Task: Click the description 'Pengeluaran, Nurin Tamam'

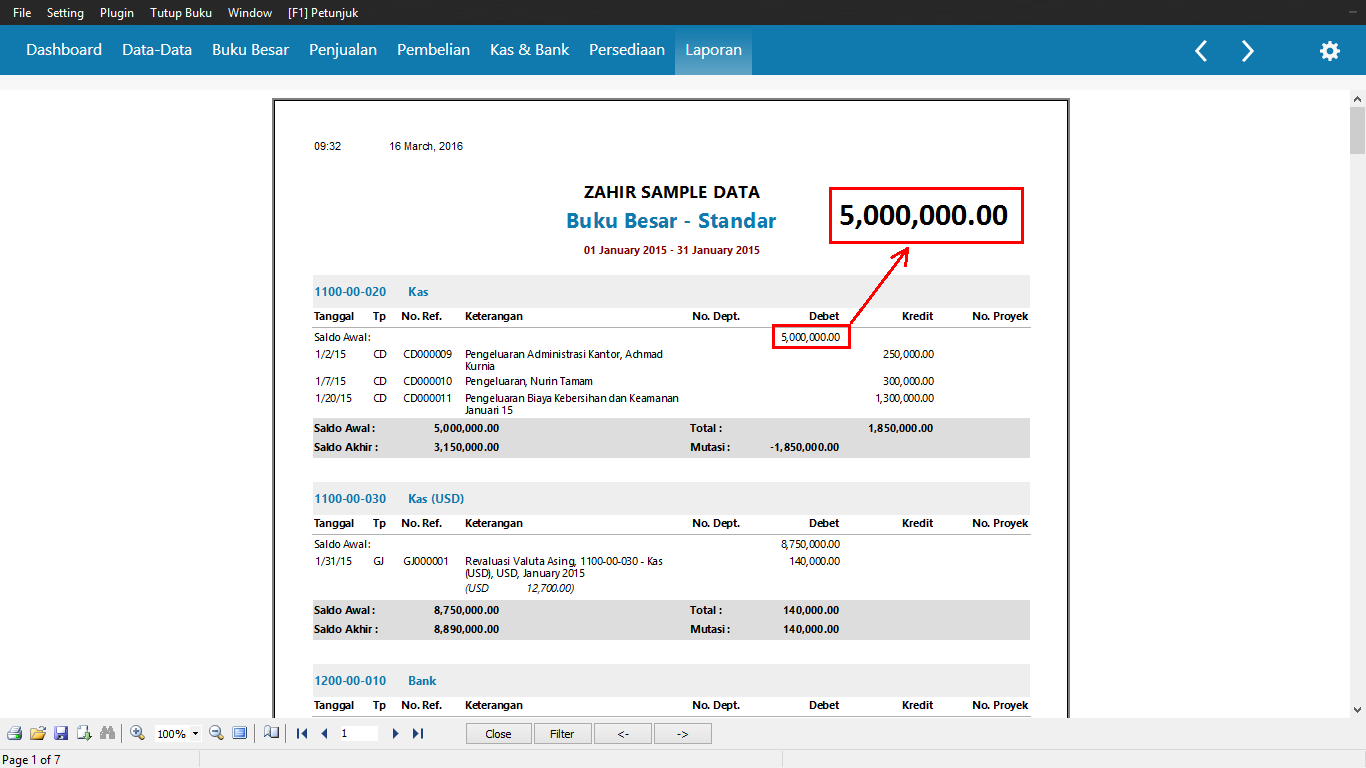Action: pyautogui.click(x=529, y=381)
